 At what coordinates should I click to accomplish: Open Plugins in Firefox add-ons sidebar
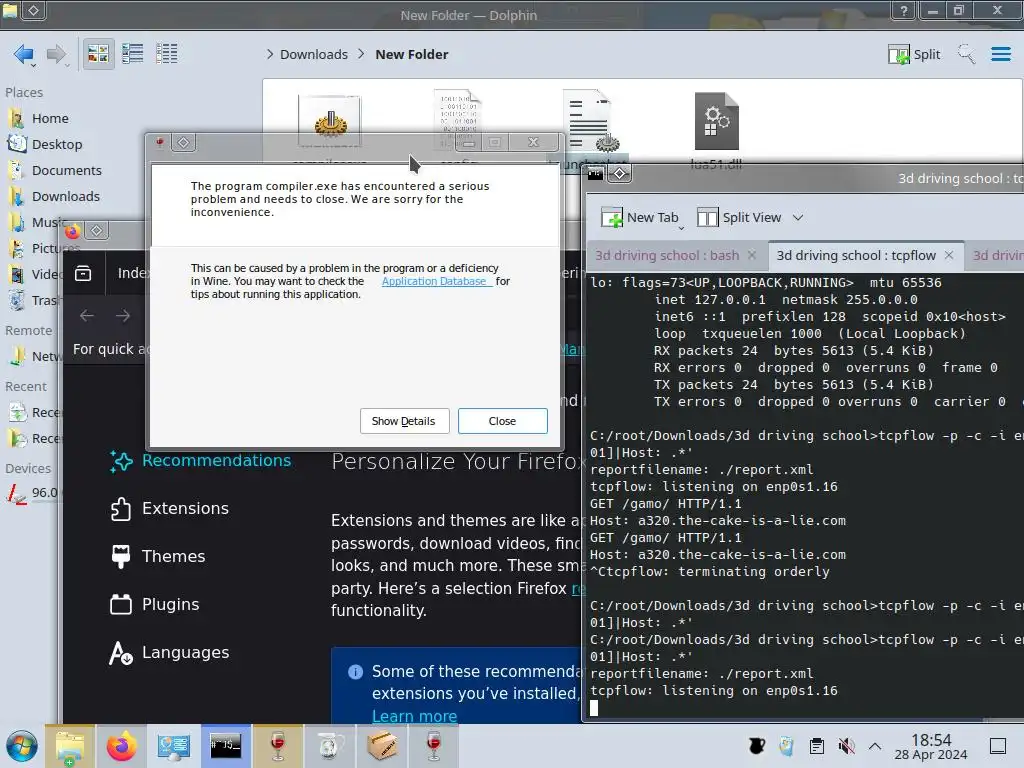(154, 605)
